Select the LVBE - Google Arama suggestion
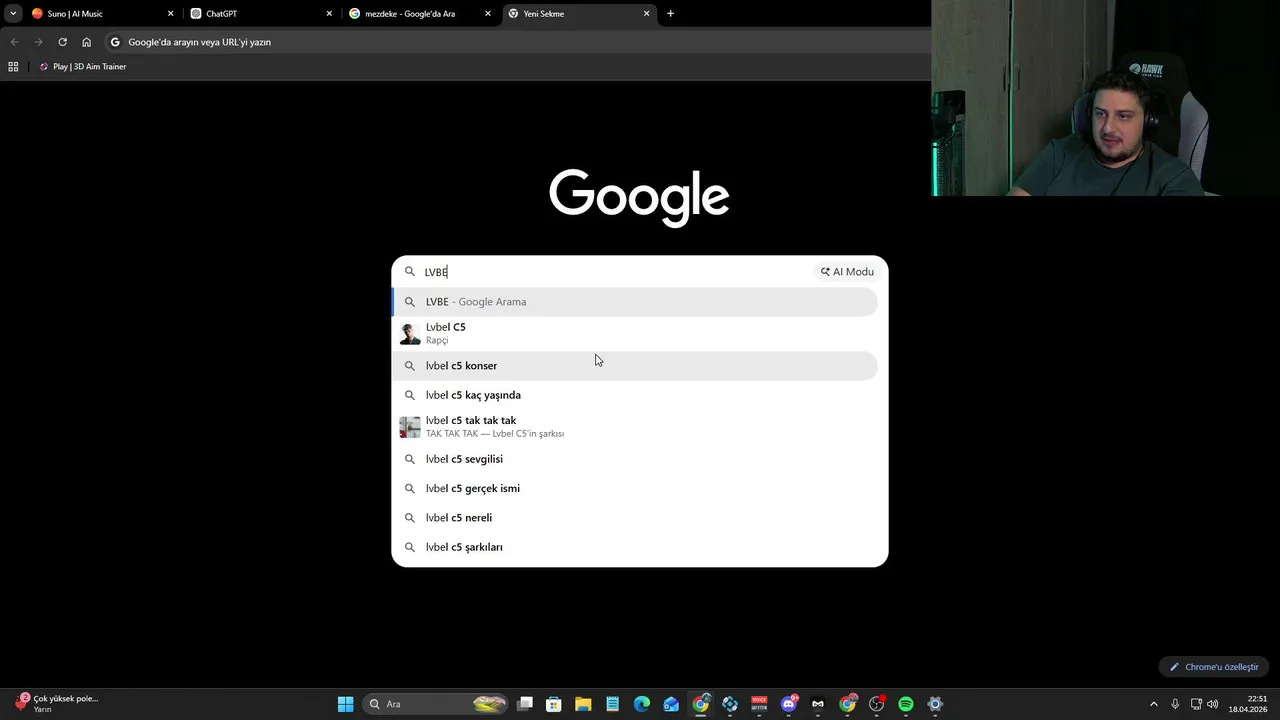This screenshot has height=720, width=1280. [x=635, y=302]
